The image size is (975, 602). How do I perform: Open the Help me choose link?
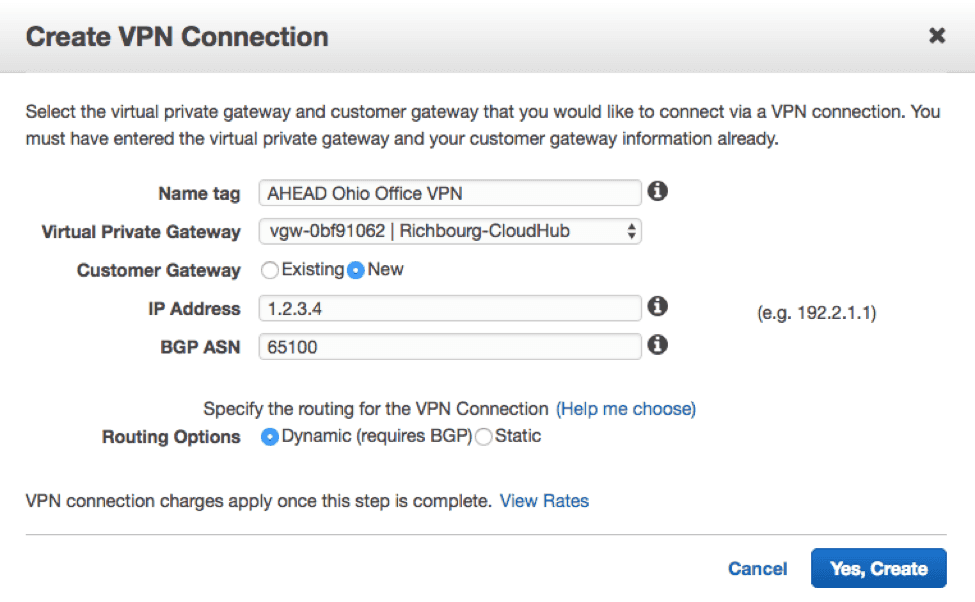[x=626, y=409]
